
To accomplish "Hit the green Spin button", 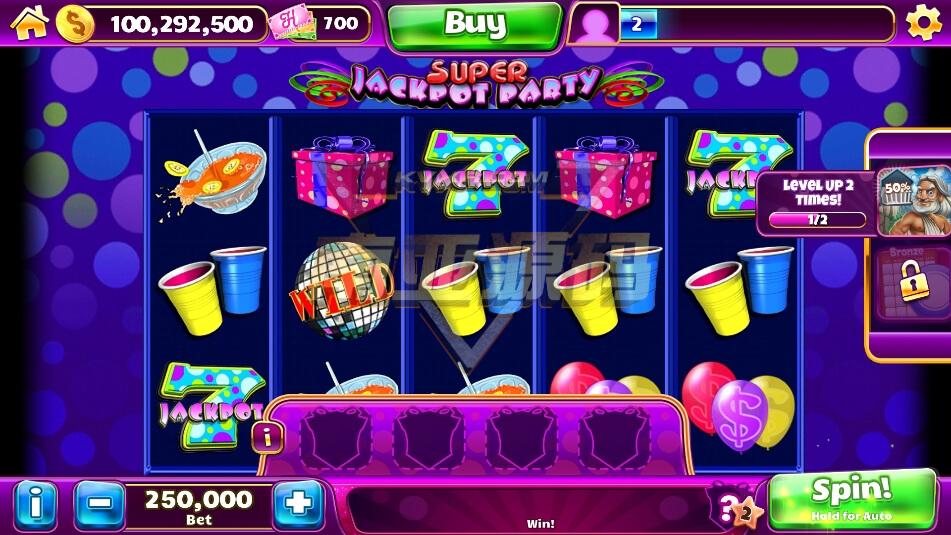I will [x=852, y=500].
